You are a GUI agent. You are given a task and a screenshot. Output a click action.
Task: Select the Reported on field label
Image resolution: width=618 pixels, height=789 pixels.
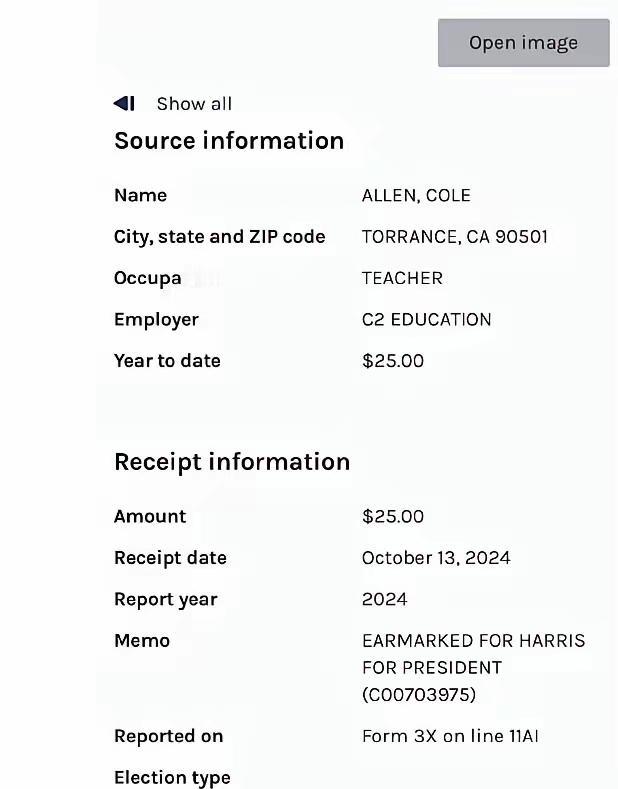[x=168, y=737]
